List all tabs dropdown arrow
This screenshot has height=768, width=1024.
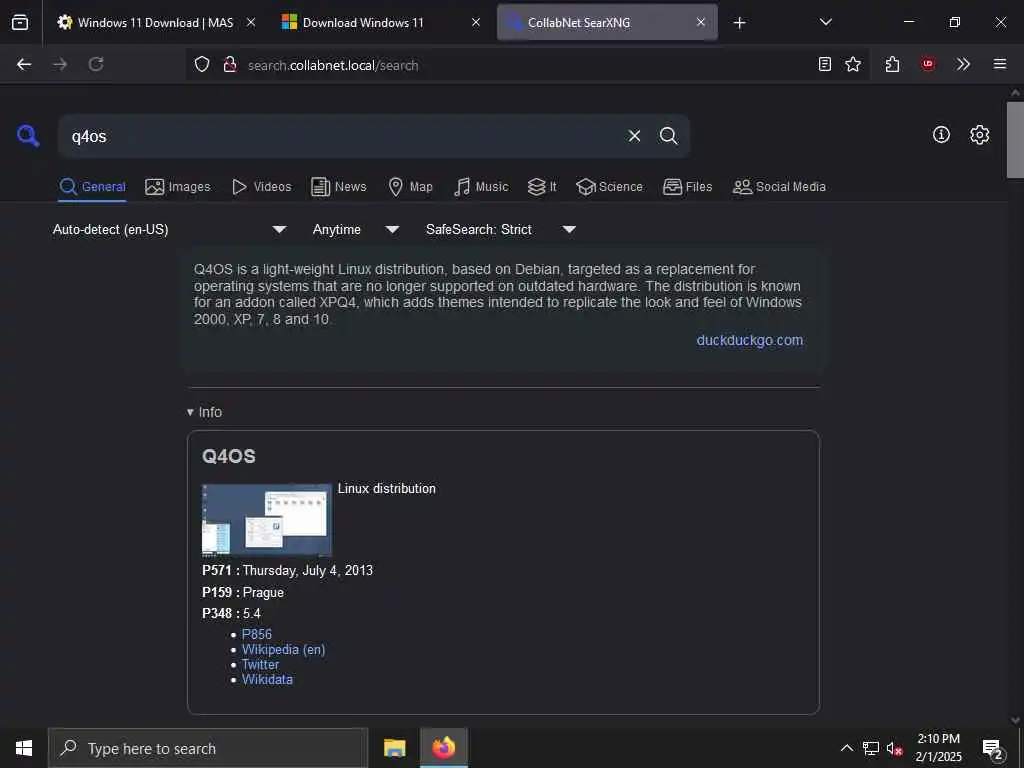click(825, 22)
